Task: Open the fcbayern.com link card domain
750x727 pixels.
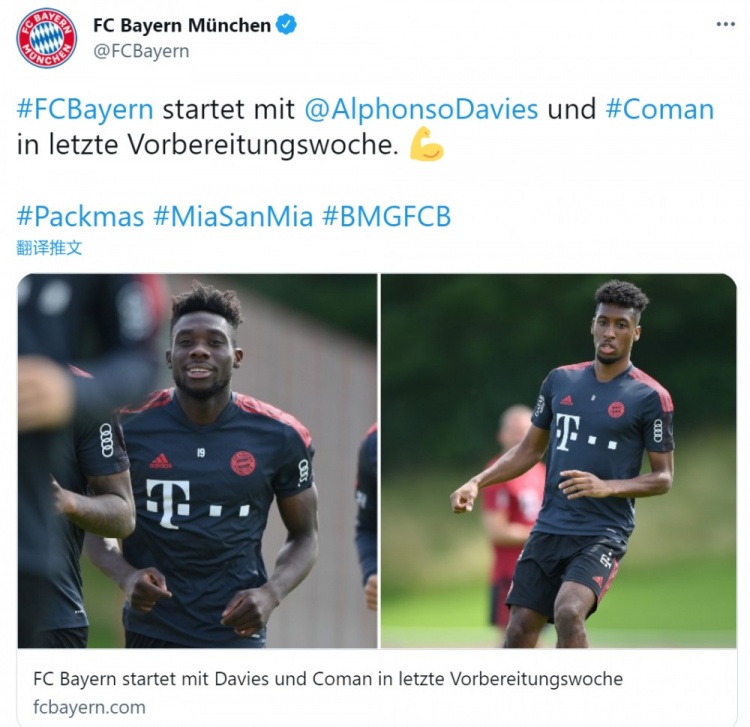Action: point(89,707)
